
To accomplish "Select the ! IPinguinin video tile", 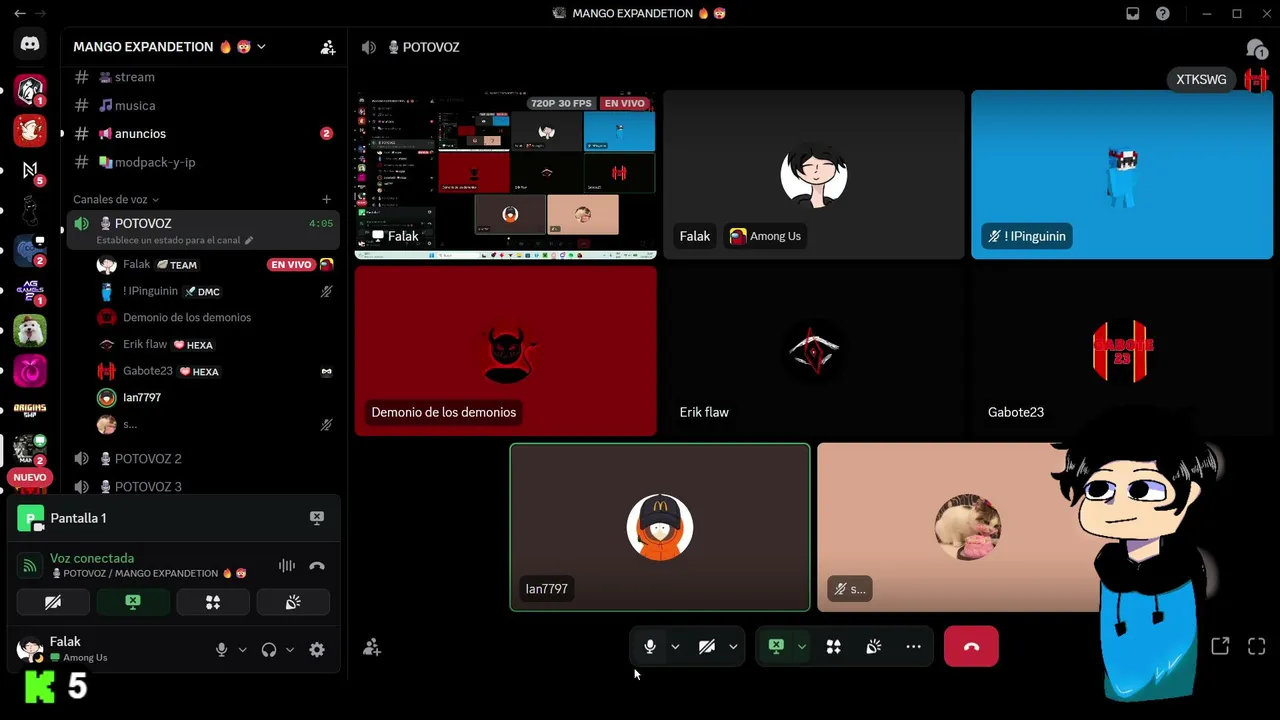I will click(x=1122, y=174).
